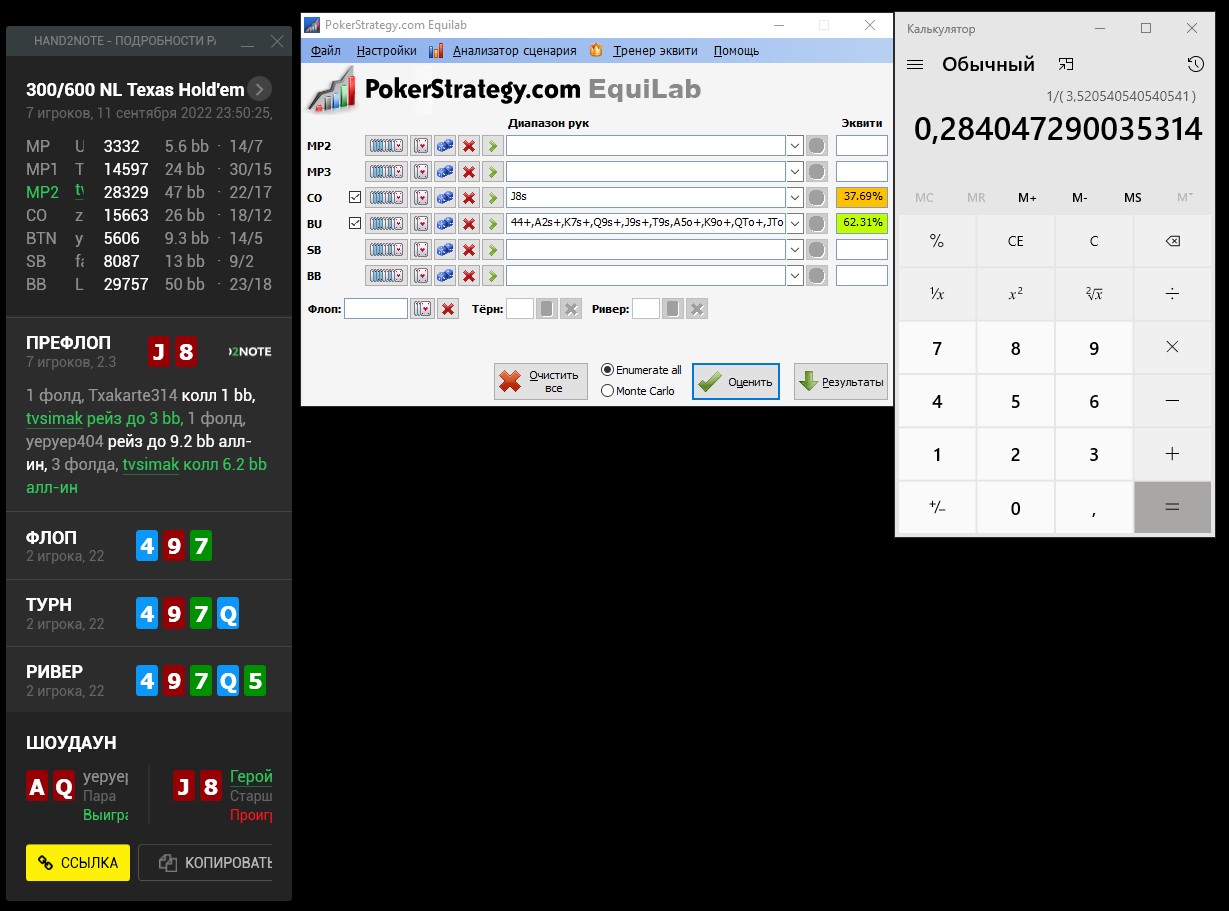
Task: Toggle calculator keep-on-top mode
Action: pyautogui.click(x=1066, y=64)
